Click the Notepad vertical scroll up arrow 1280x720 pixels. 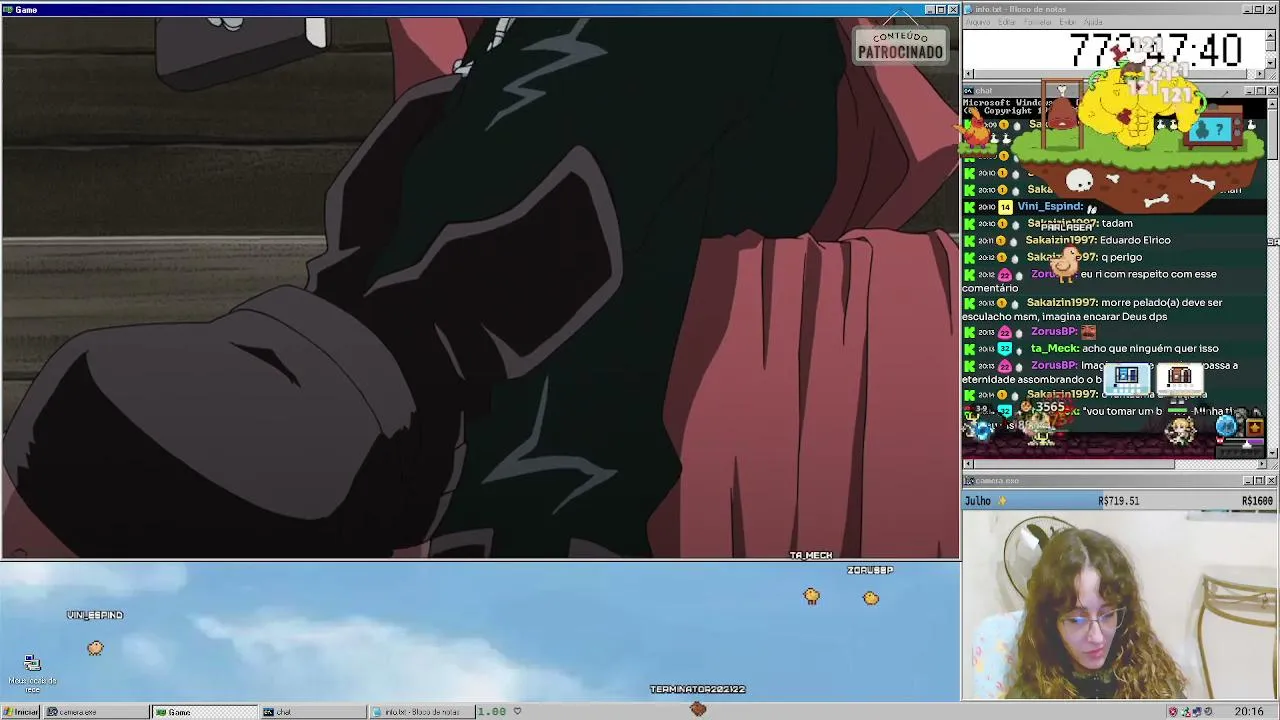pyautogui.click(x=1272, y=34)
